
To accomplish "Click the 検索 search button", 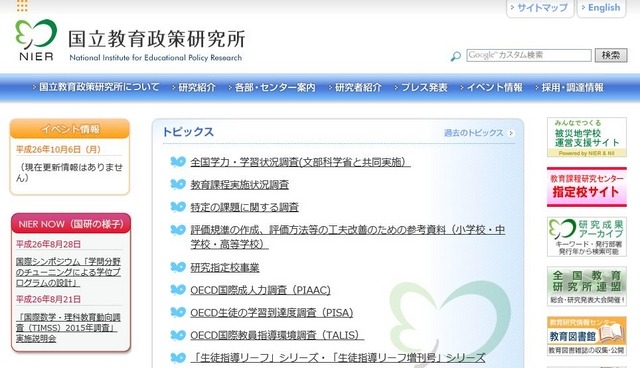I will click(611, 55).
